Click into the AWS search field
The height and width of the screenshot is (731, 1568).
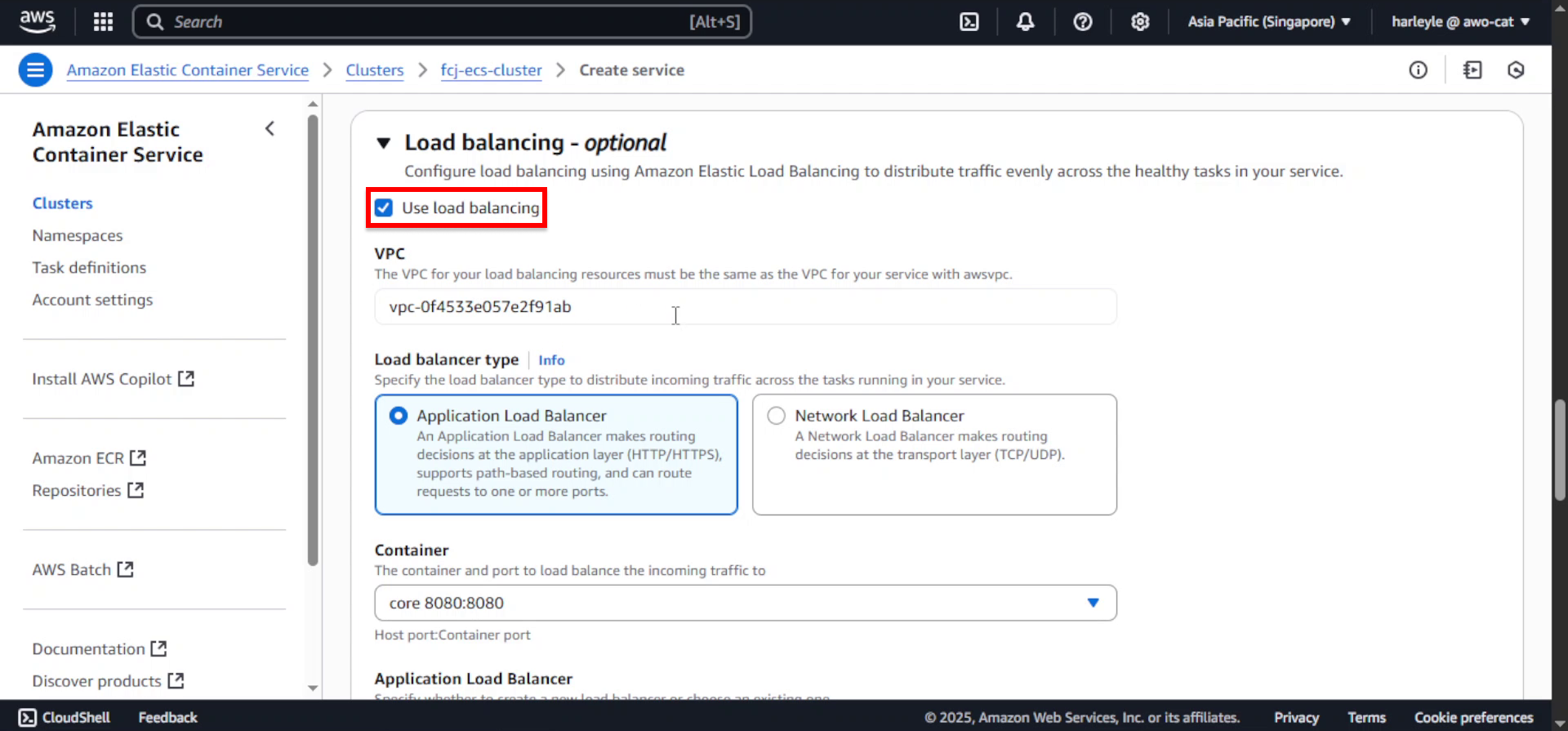click(442, 22)
